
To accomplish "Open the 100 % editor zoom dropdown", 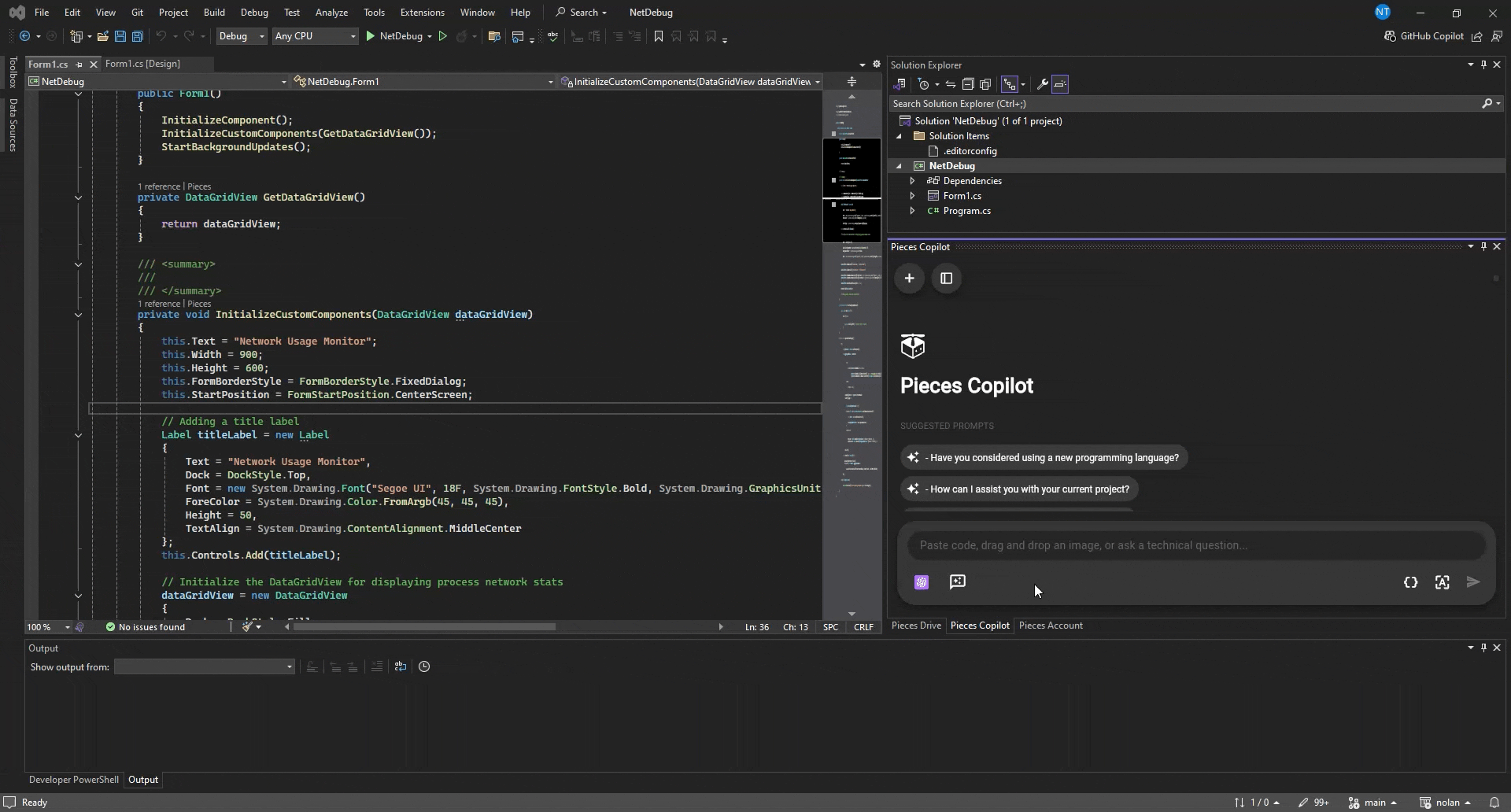I will (x=48, y=627).
